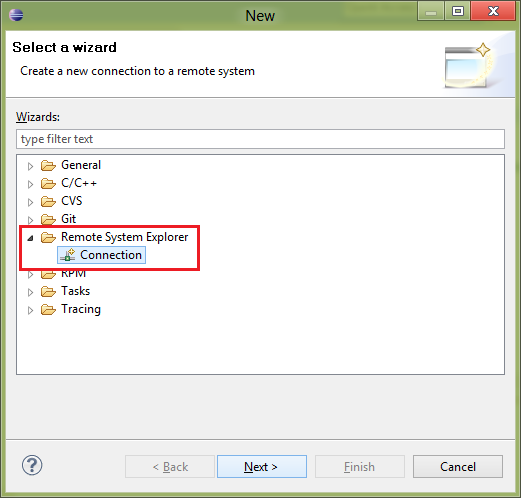Select the Tracing tree item label
The height and width of the screenshot is (498, 521).
(x=81, y=309)
